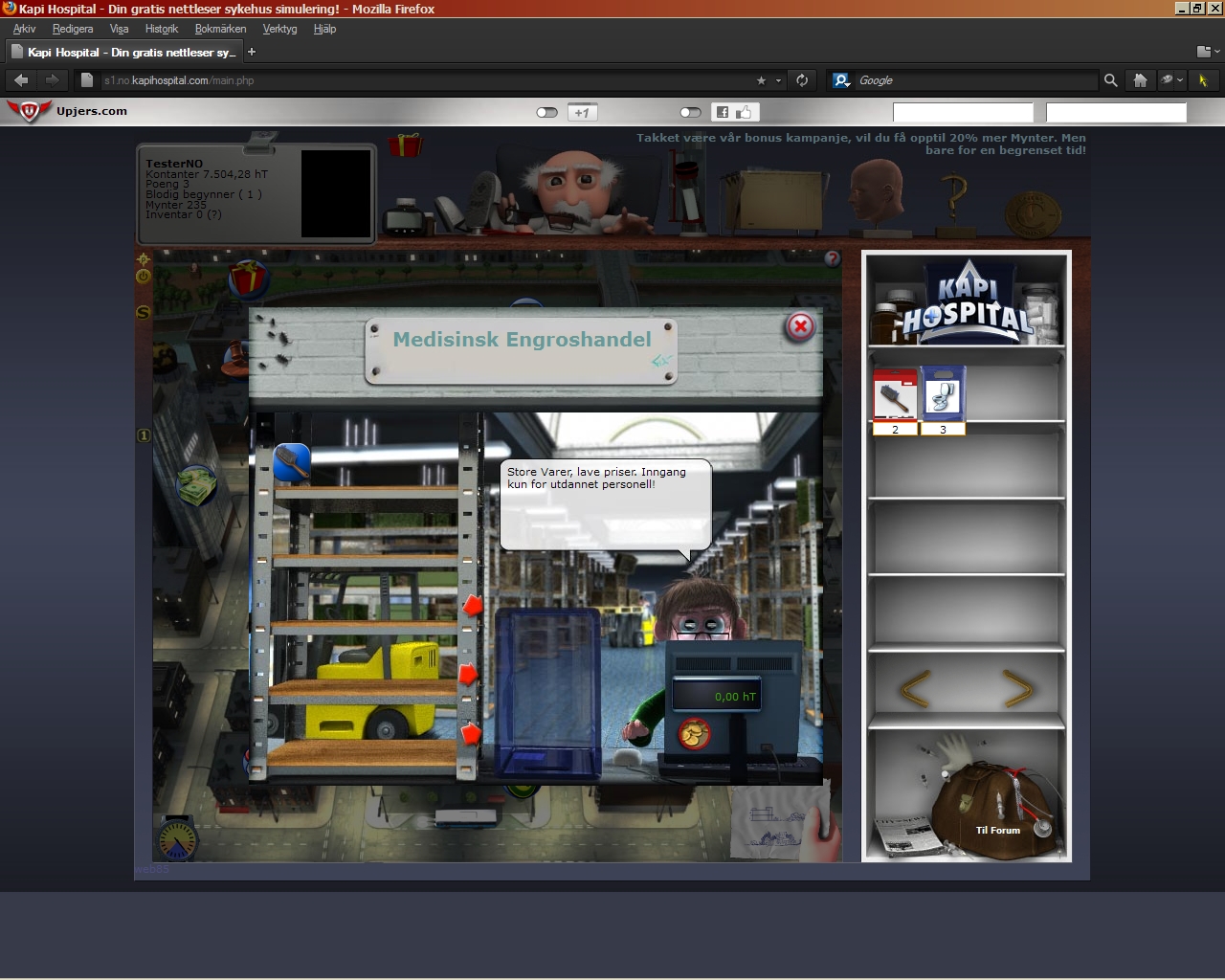Open the search engine dropdown

click(841, 80)
